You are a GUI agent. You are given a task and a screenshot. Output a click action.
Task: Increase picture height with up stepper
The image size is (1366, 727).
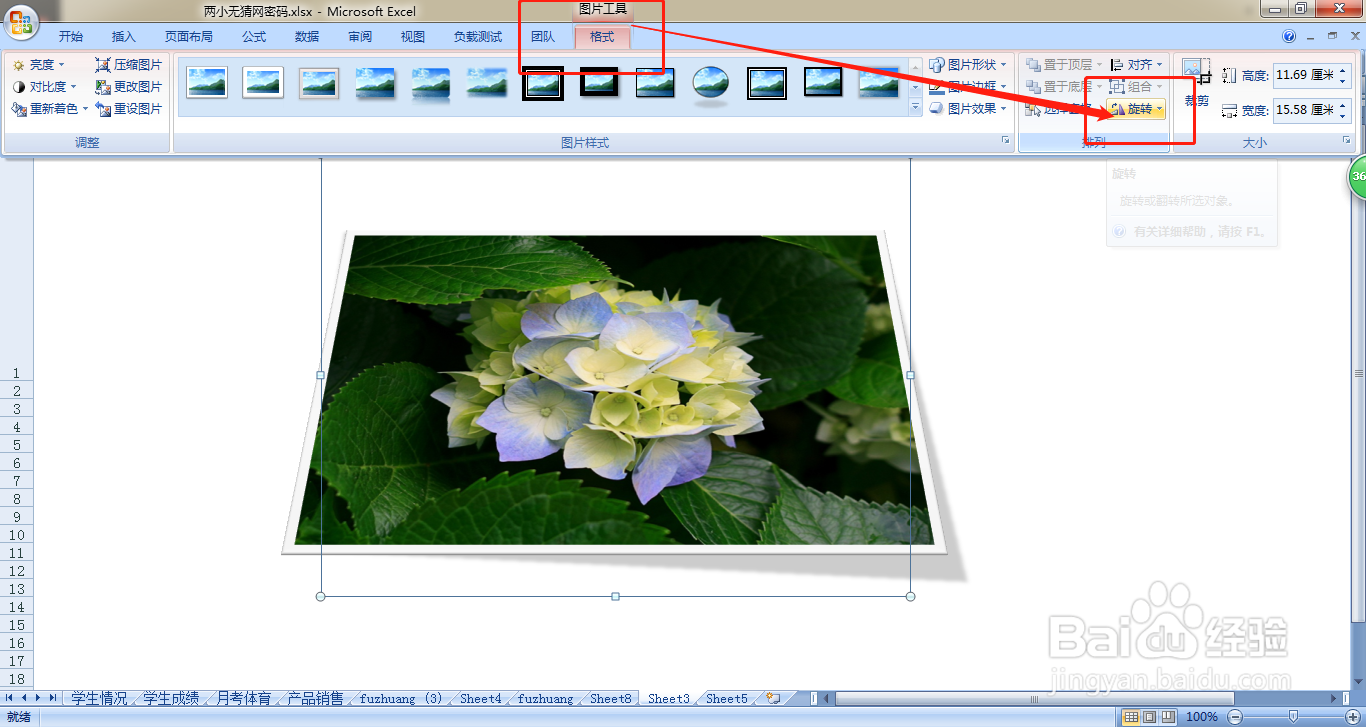pyautogui.click(x=1343, y=70)
